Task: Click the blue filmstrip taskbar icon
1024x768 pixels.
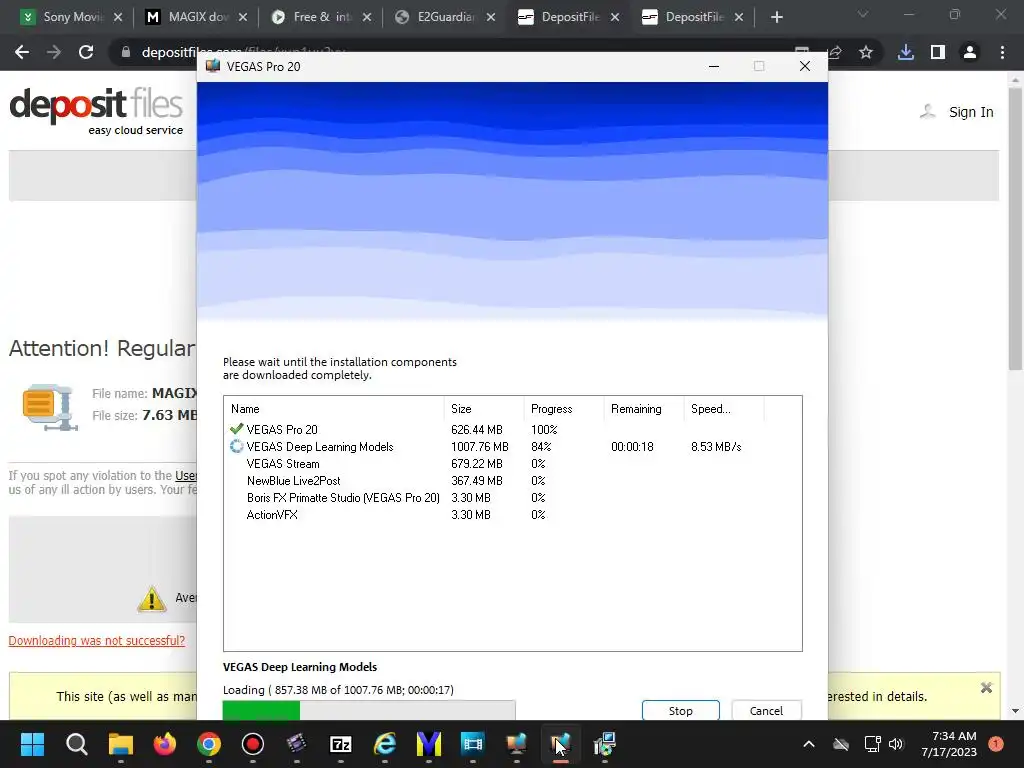Action: 472,744
